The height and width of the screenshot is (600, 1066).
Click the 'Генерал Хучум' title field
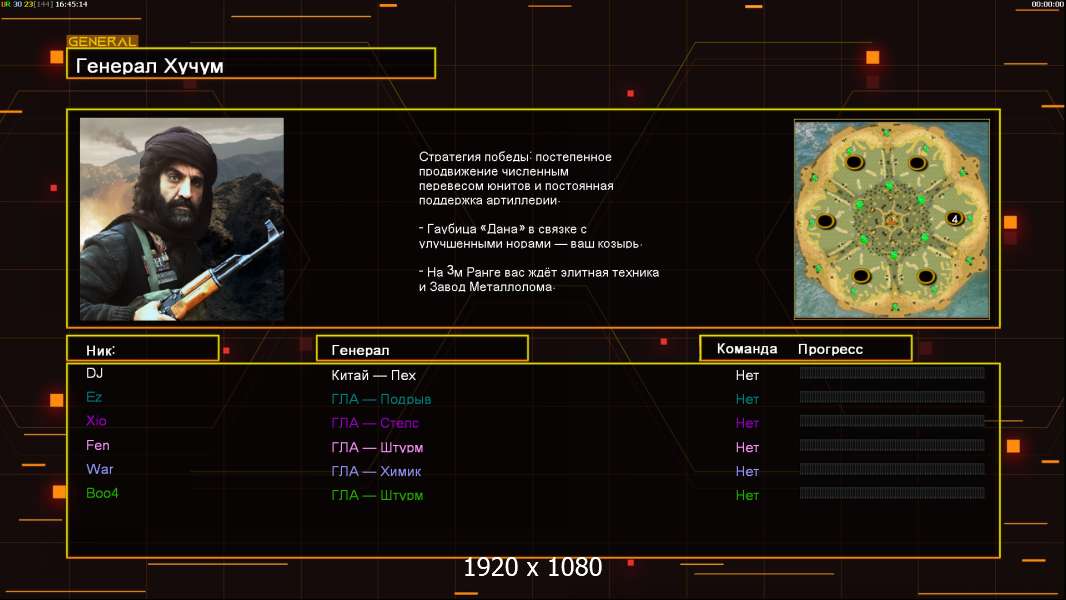251,64
